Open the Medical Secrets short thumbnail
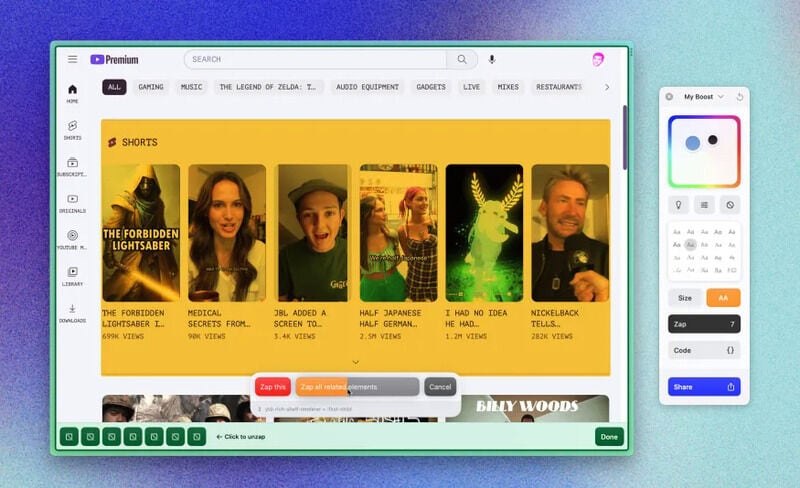Screen dimensions: 800x488 point(227,233)
